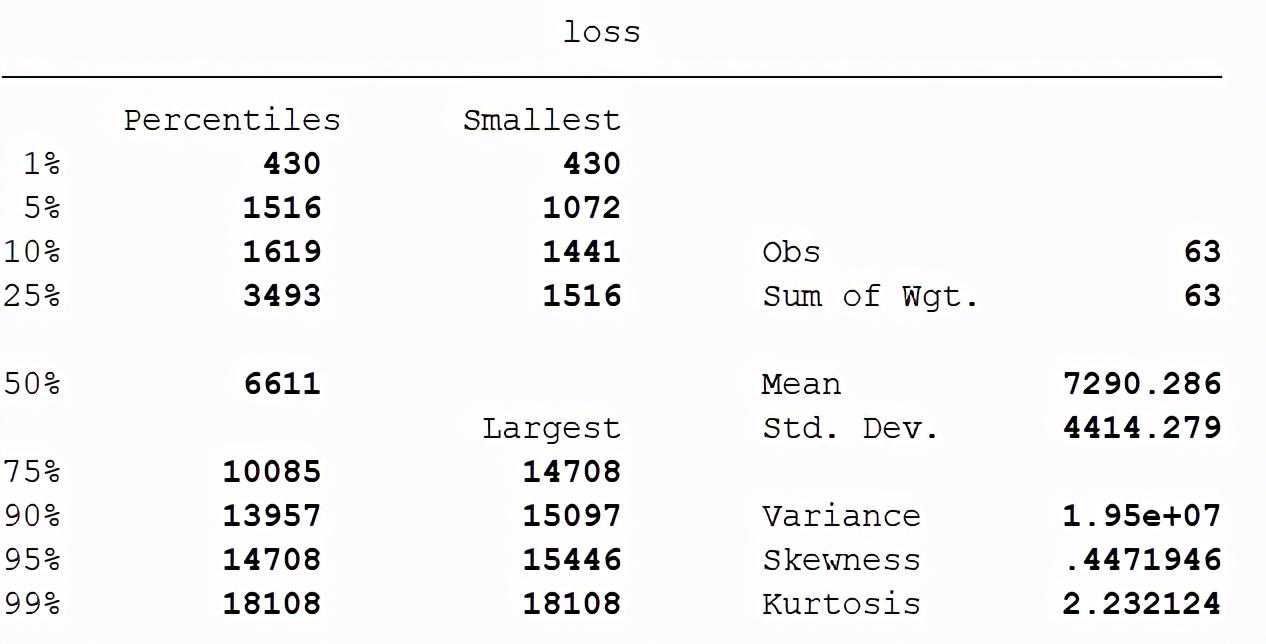Click the 10% percentile value 1619
The image size is (1266, 644).
coord(282,252)
